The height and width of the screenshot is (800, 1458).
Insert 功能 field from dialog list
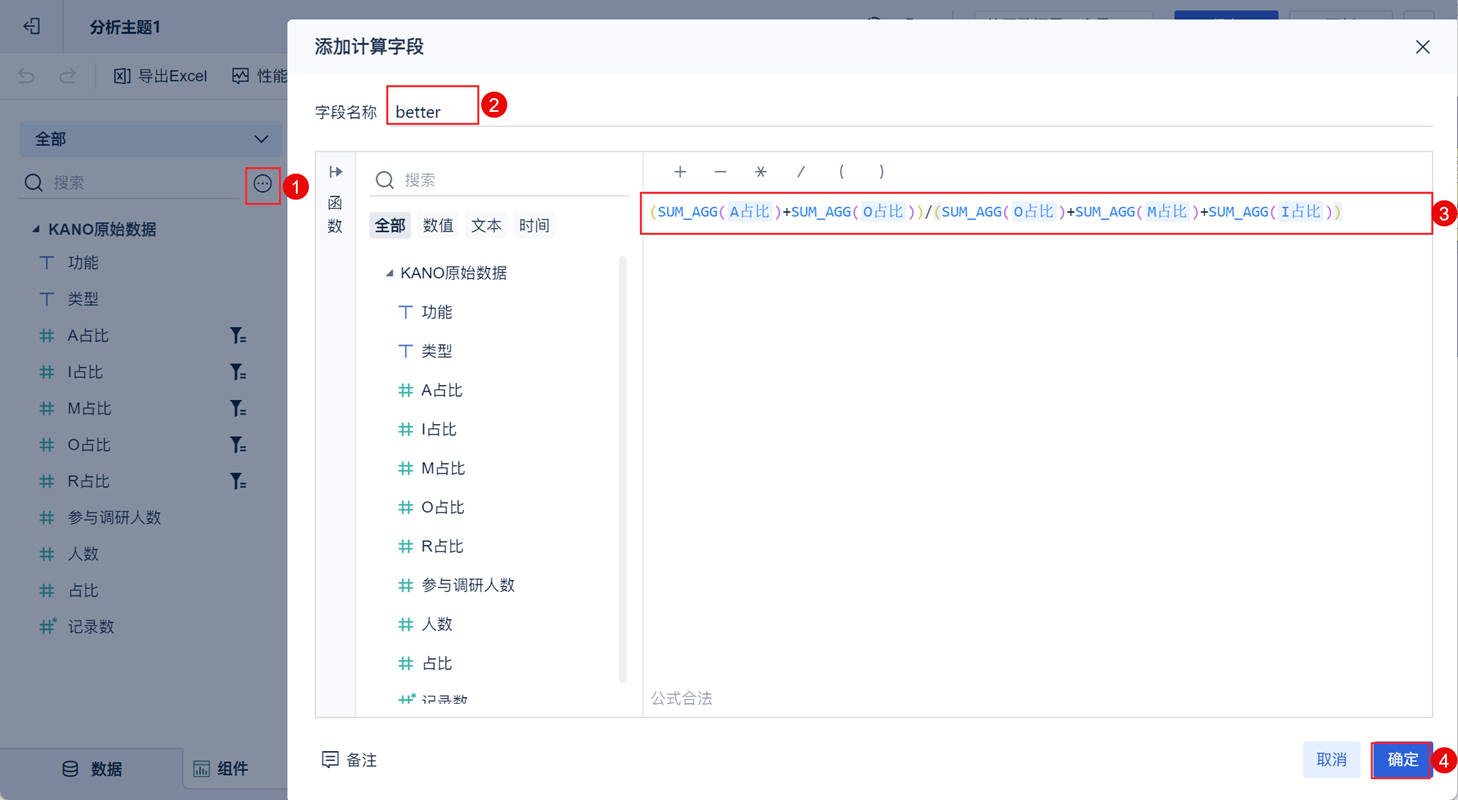[x=437, y=312]
